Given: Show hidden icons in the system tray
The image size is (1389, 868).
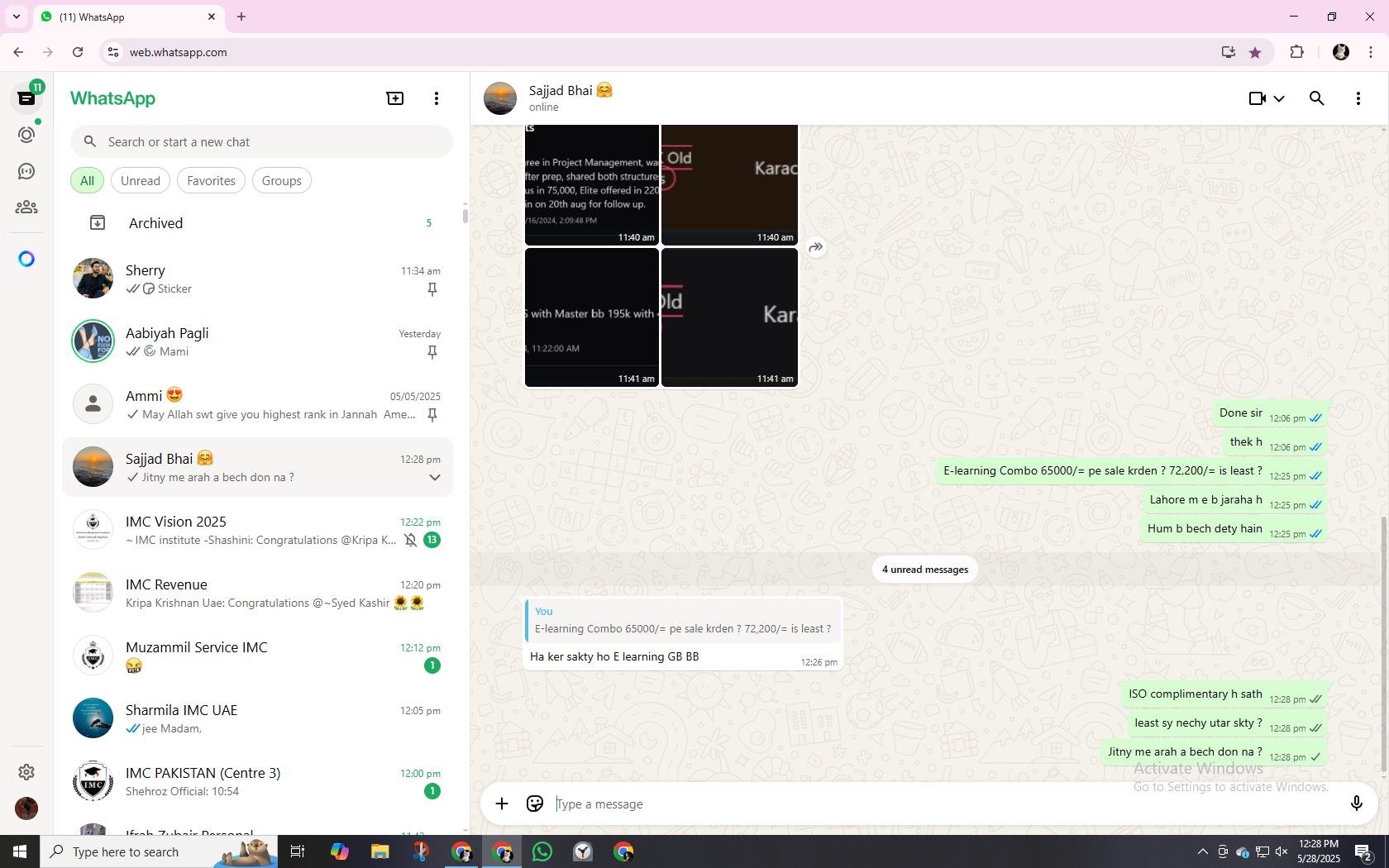Looking at the screenshot, I should (1203, 851).
